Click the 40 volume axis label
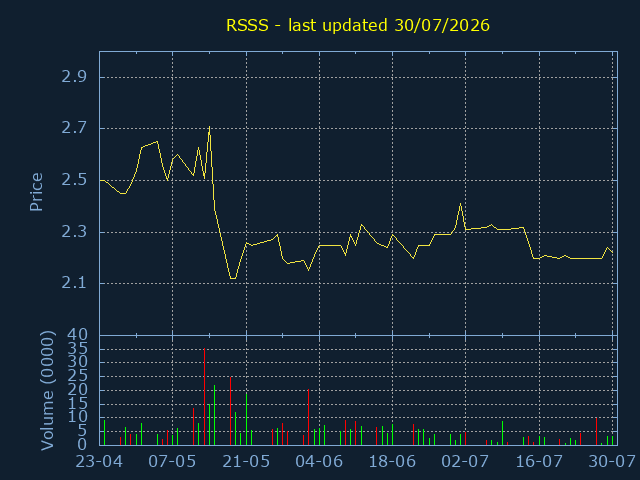 (x=78, y=335)
